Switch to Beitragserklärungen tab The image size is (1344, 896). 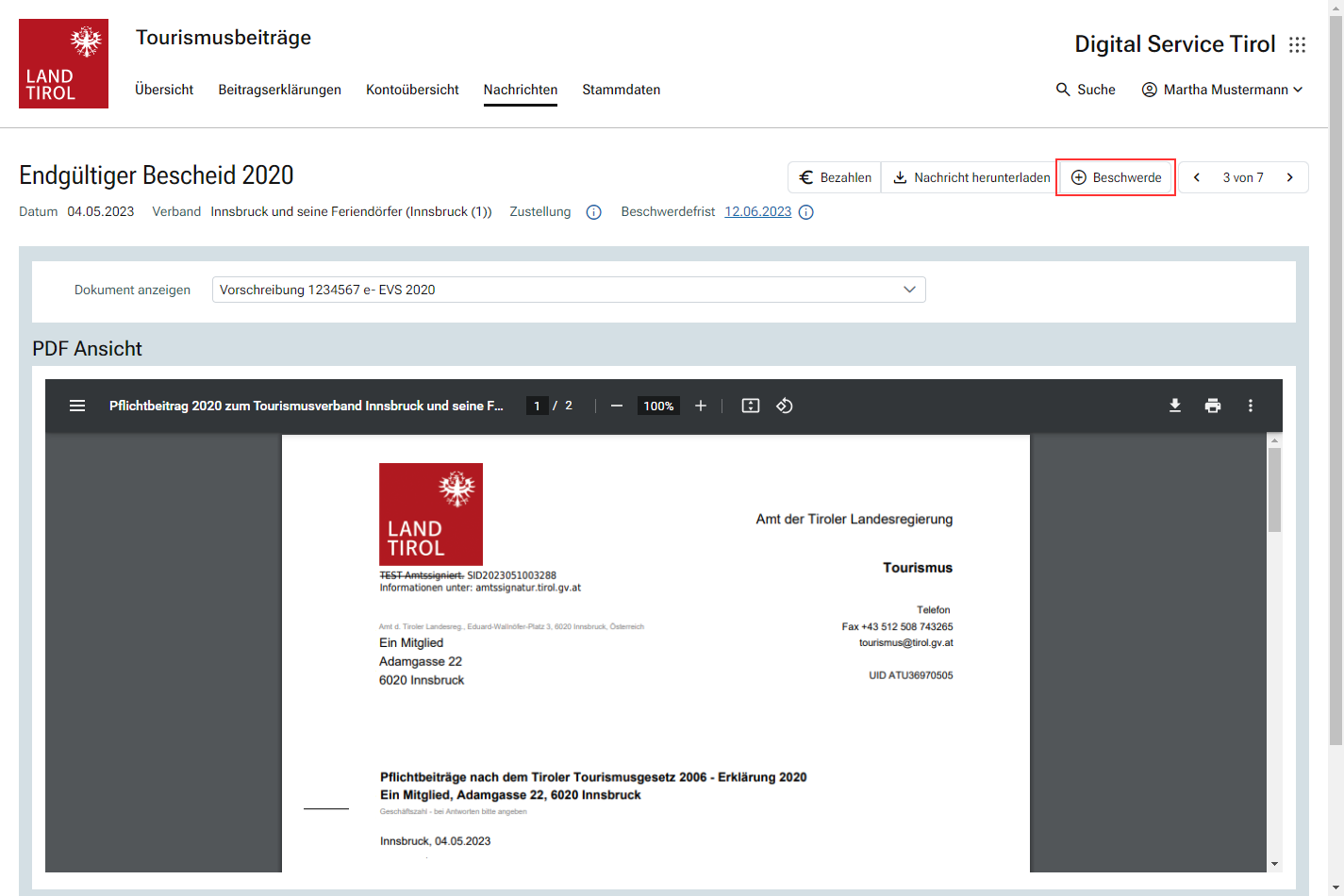click(280, 90)
